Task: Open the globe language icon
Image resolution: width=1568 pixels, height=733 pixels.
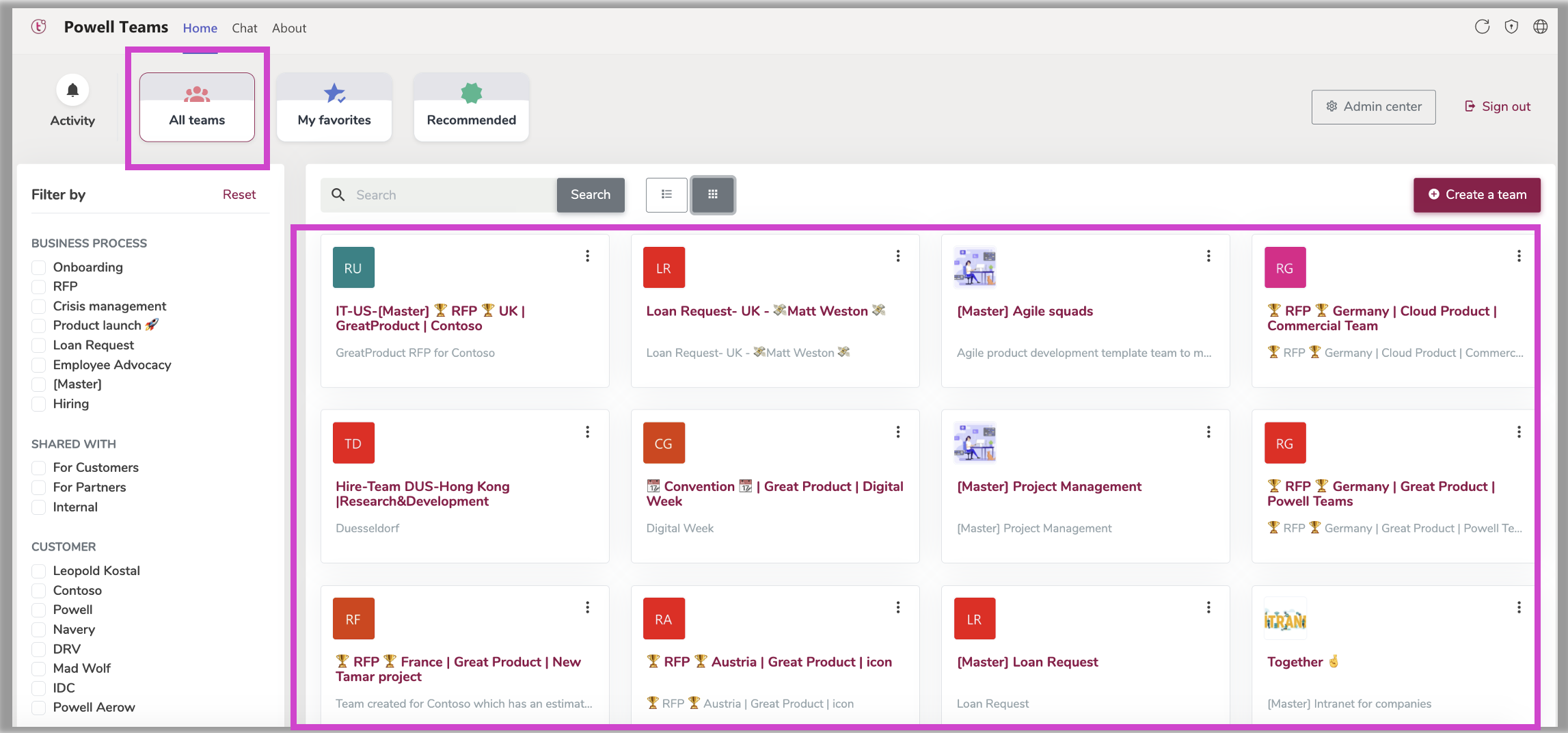Action: [x=1540, y=27]
